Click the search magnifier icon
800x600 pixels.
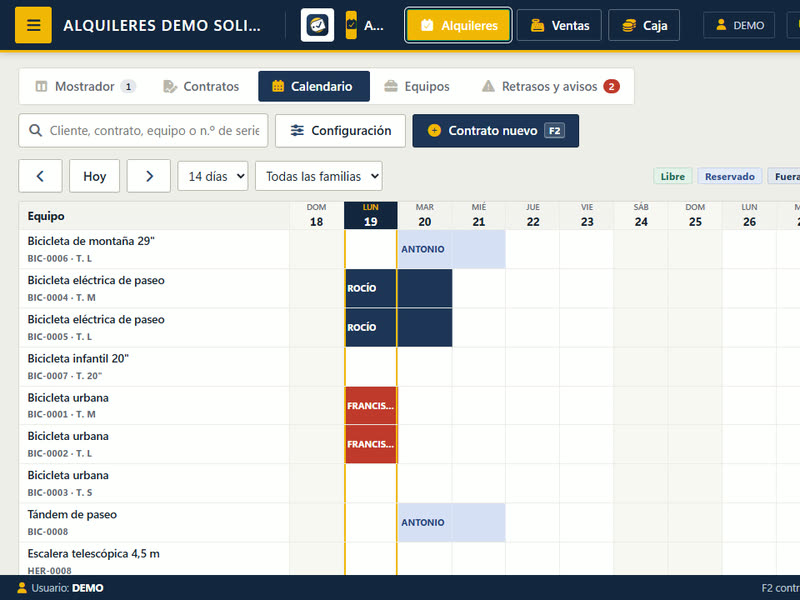(x=35, y=131)
